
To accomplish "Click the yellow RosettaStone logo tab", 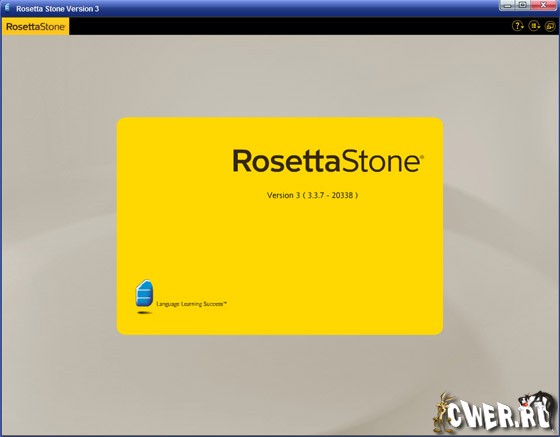I will point(35,26).
